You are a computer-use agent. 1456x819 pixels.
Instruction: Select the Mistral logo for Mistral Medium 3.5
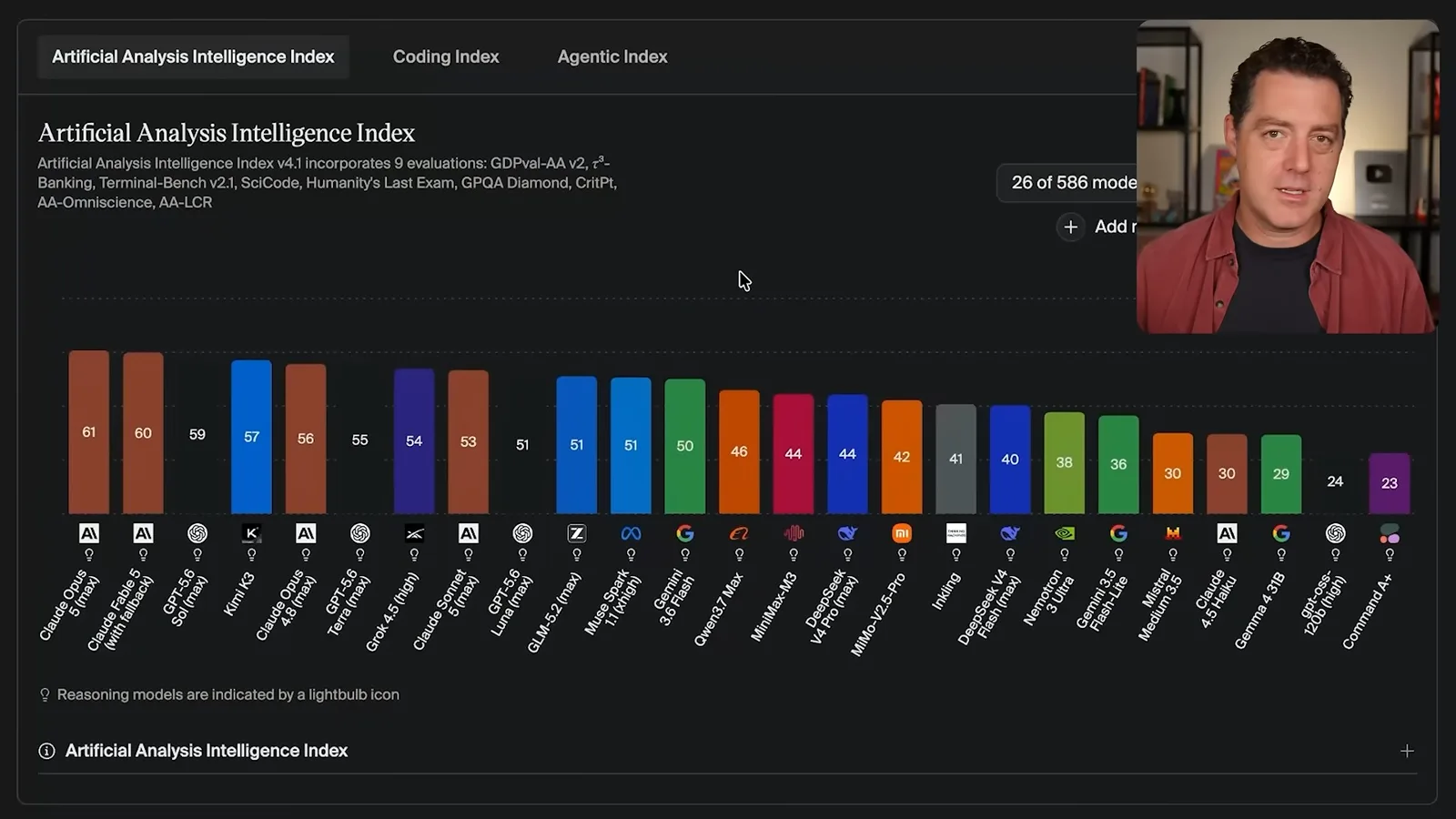pos(1173,533)
